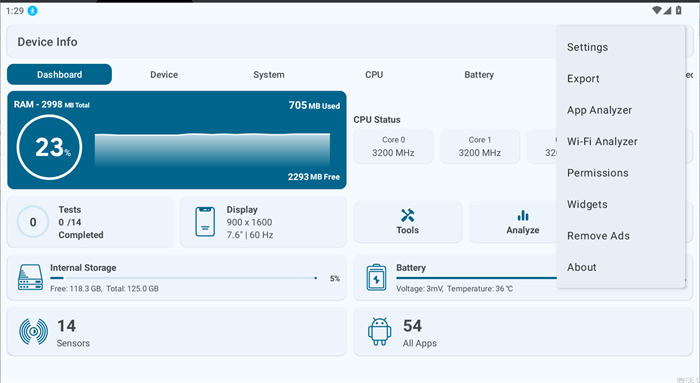Open the Battery tab
700x383 pixels.
pos(479,75)
